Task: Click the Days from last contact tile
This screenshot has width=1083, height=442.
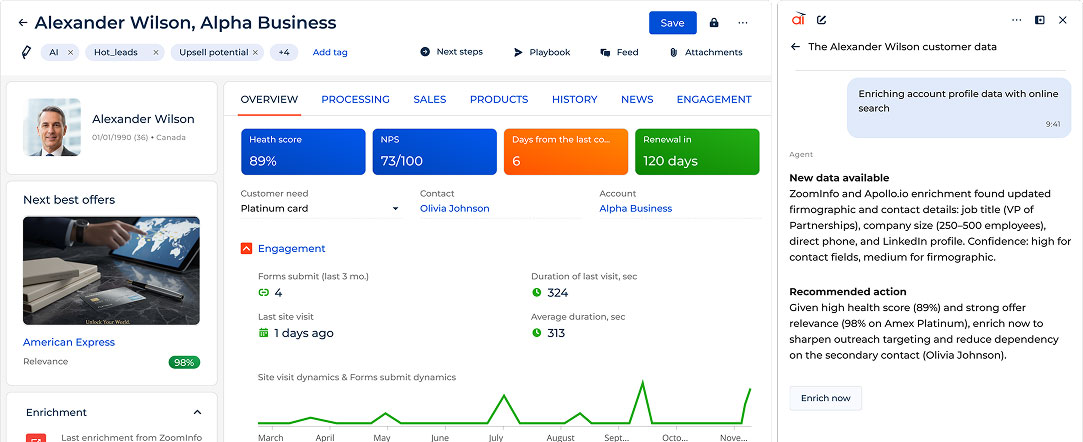Action: (x=566, y=151)
